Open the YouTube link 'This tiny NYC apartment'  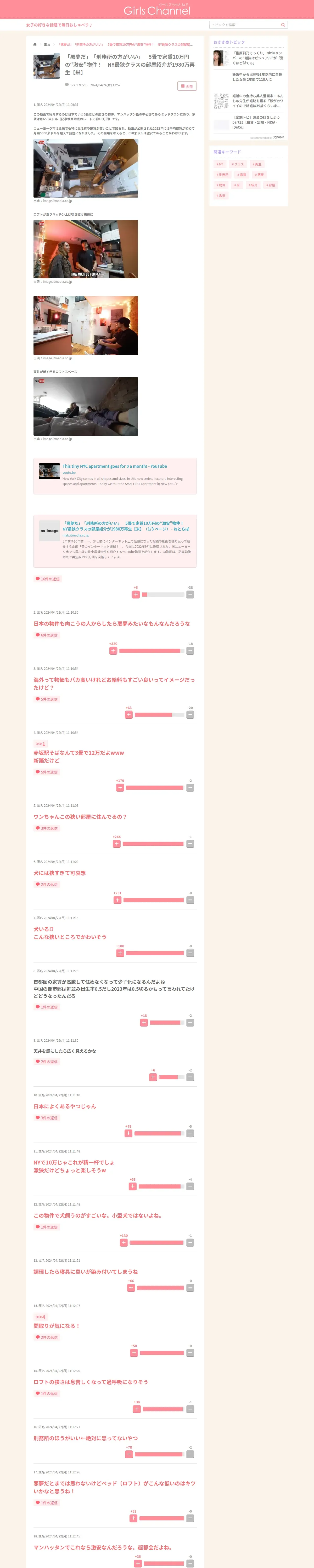coord(115,466)
